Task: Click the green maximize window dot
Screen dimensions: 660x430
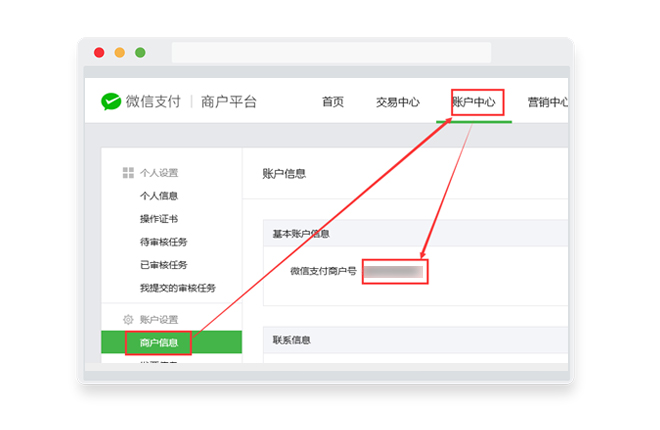Action: click(140, 52)
